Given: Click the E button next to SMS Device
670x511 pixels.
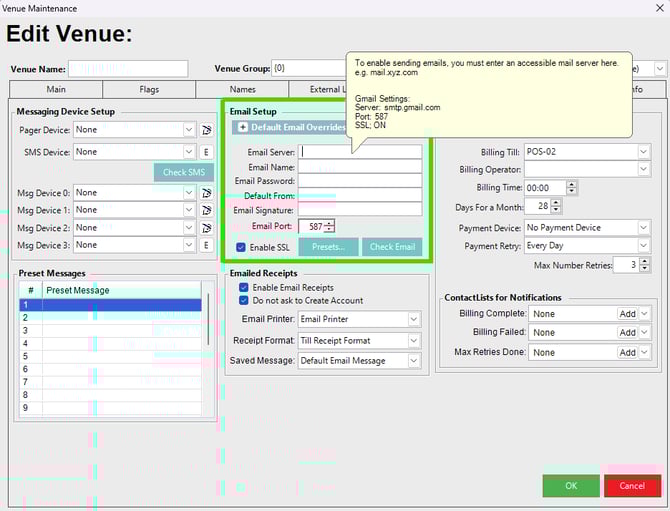Looking at the screenshot, I should (206, 152).
